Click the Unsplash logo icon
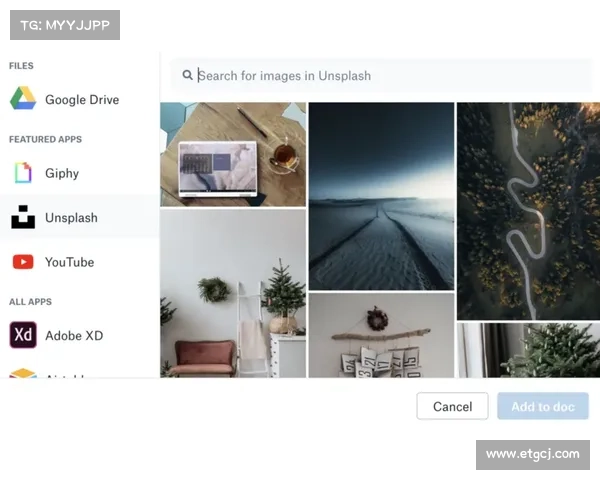This screenshot has height=480, width=600. pos(23,217)
